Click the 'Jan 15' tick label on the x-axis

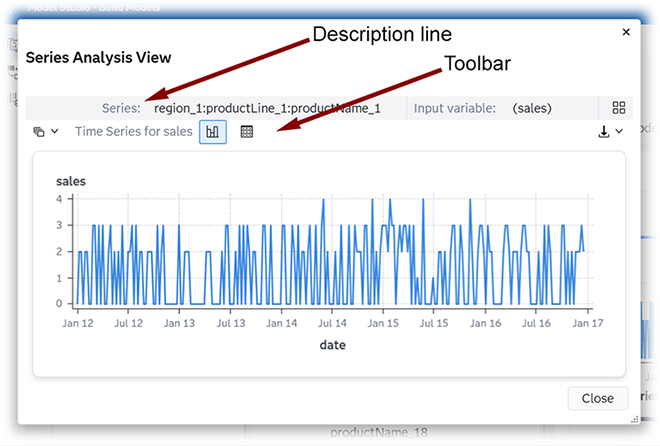383,323
